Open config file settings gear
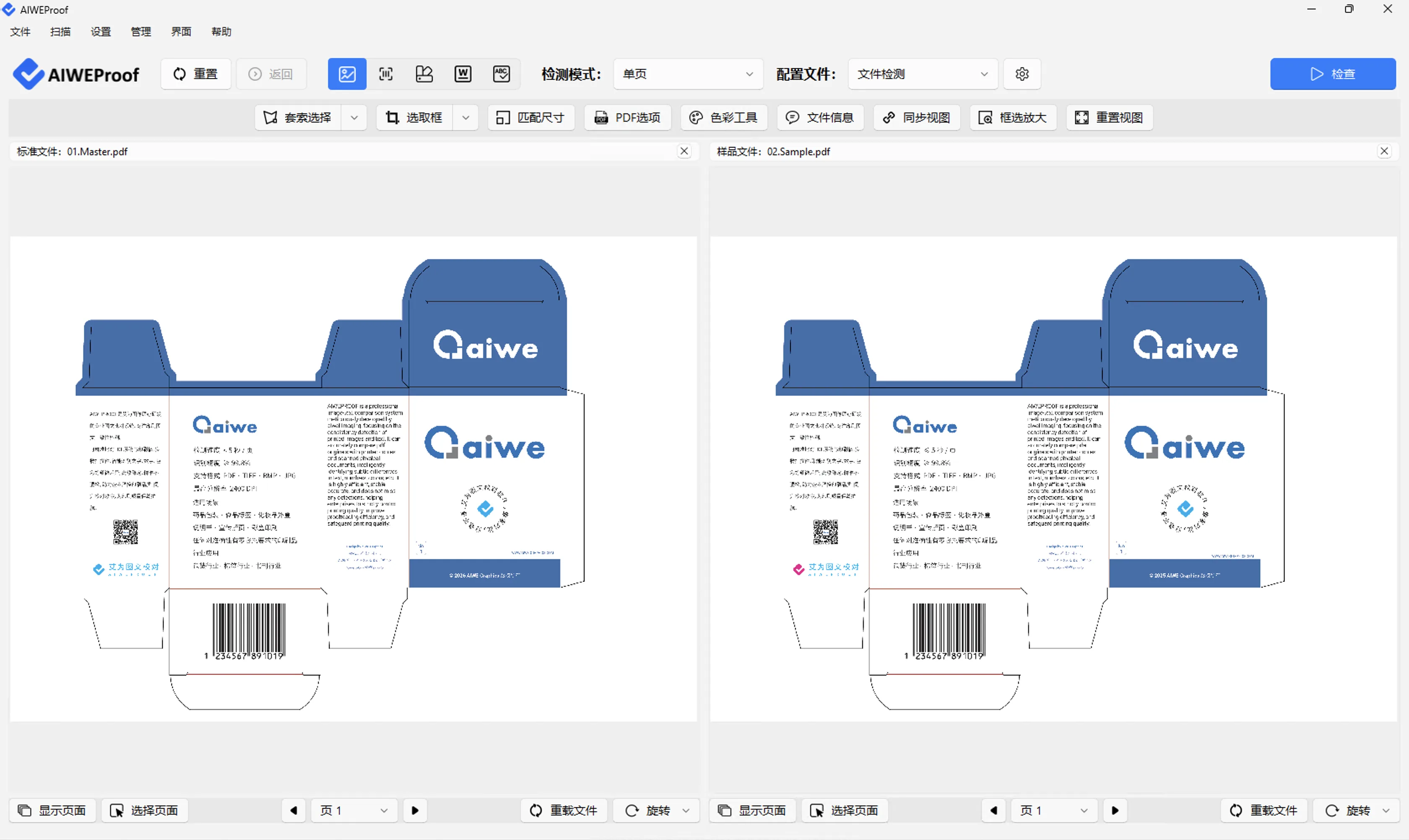This screenshot has height=840, width=1409. 1022,74
